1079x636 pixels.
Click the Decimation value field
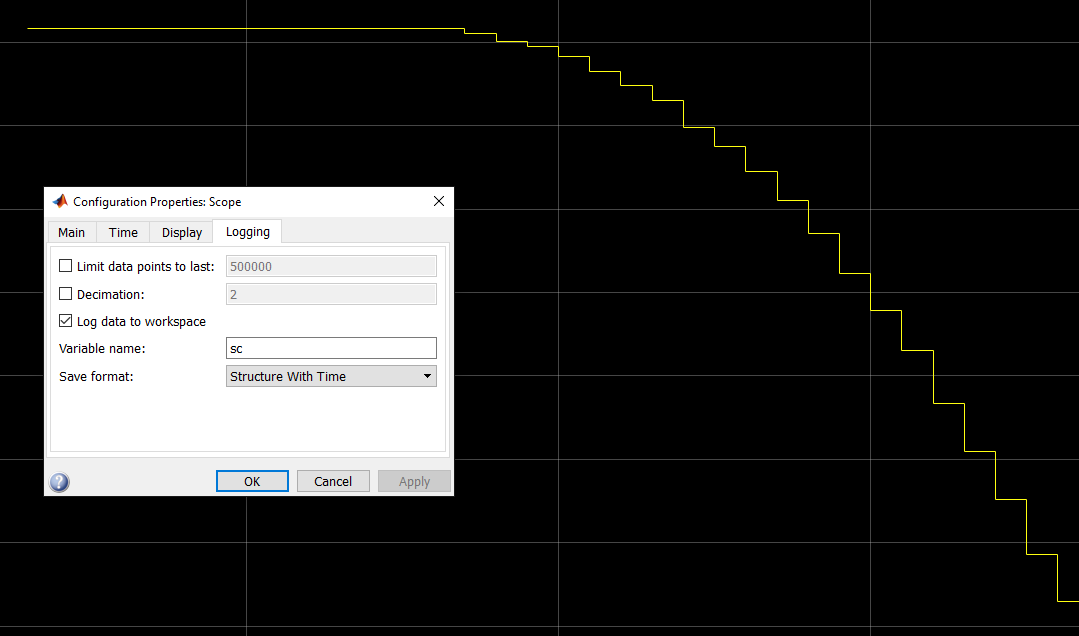pos(331,294)
